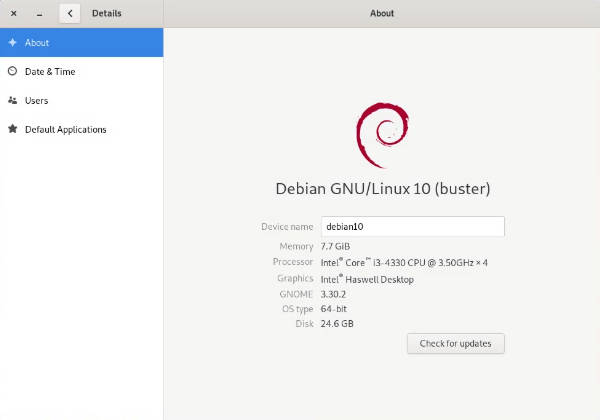The width and height of the screenshot is (600, 420).
Task: Click the Graphics label
Action: pyautogui.click(x=295, y=278)
